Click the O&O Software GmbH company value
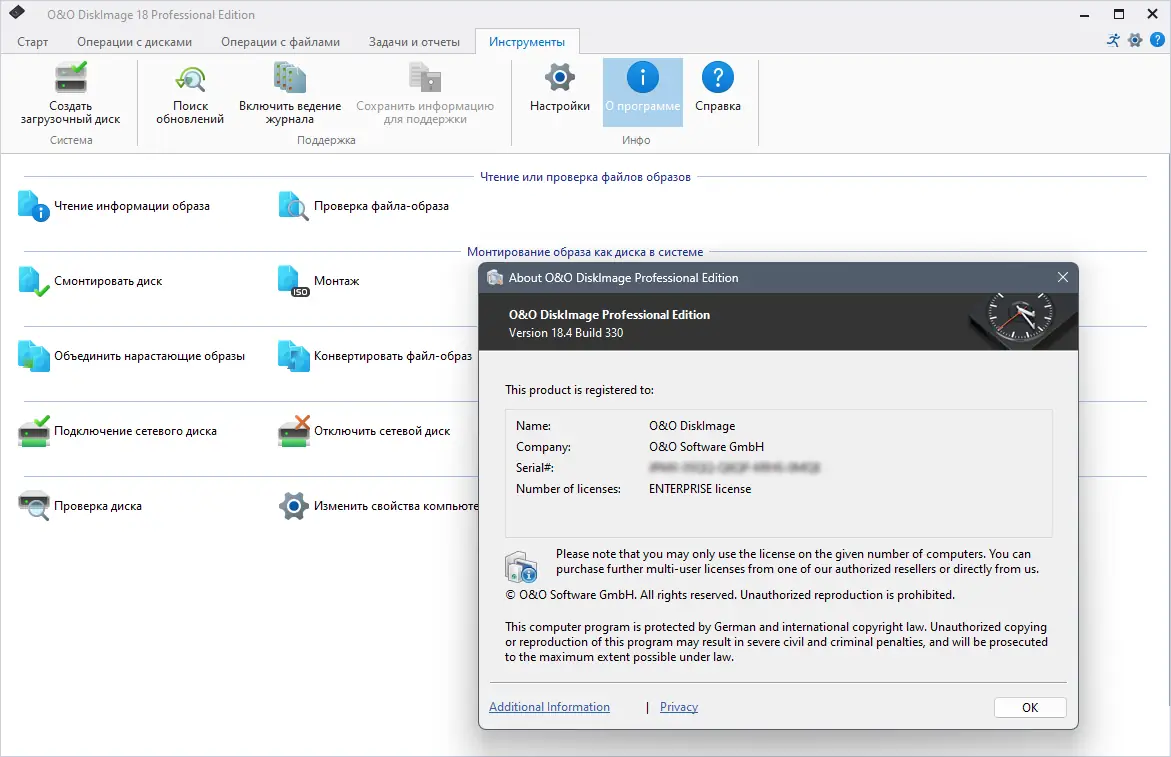 coord(706,446)
